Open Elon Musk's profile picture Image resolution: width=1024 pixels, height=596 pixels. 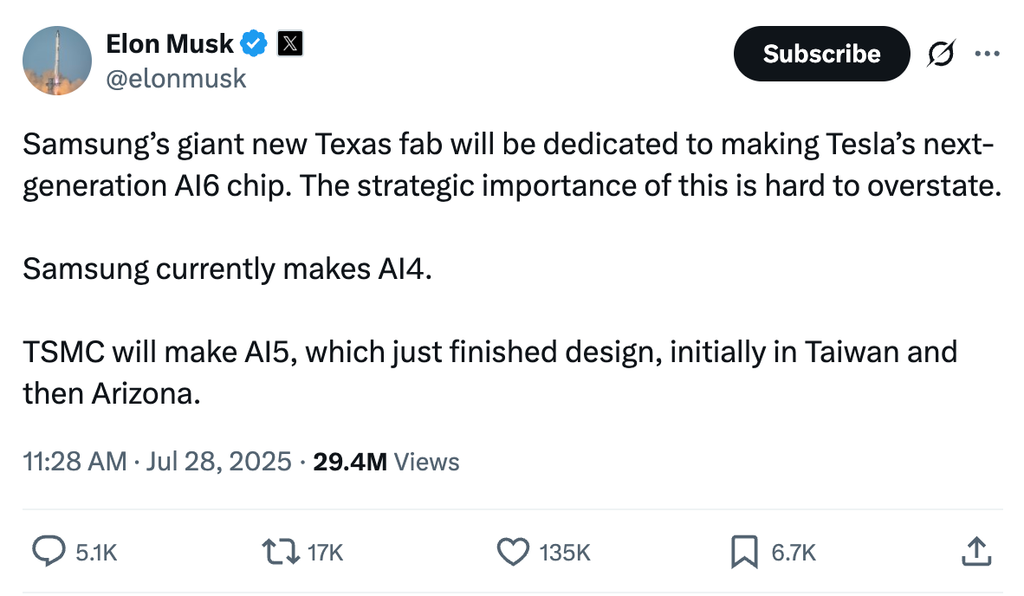click(57, 61)
